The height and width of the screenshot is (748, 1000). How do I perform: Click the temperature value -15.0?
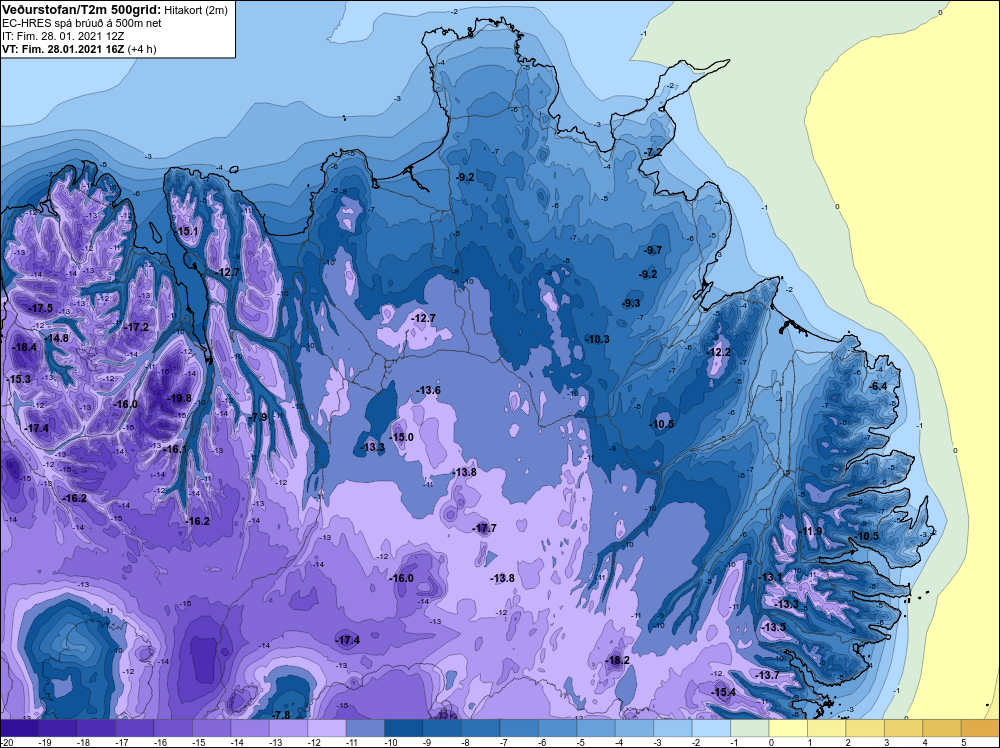(x=401, y=437)
